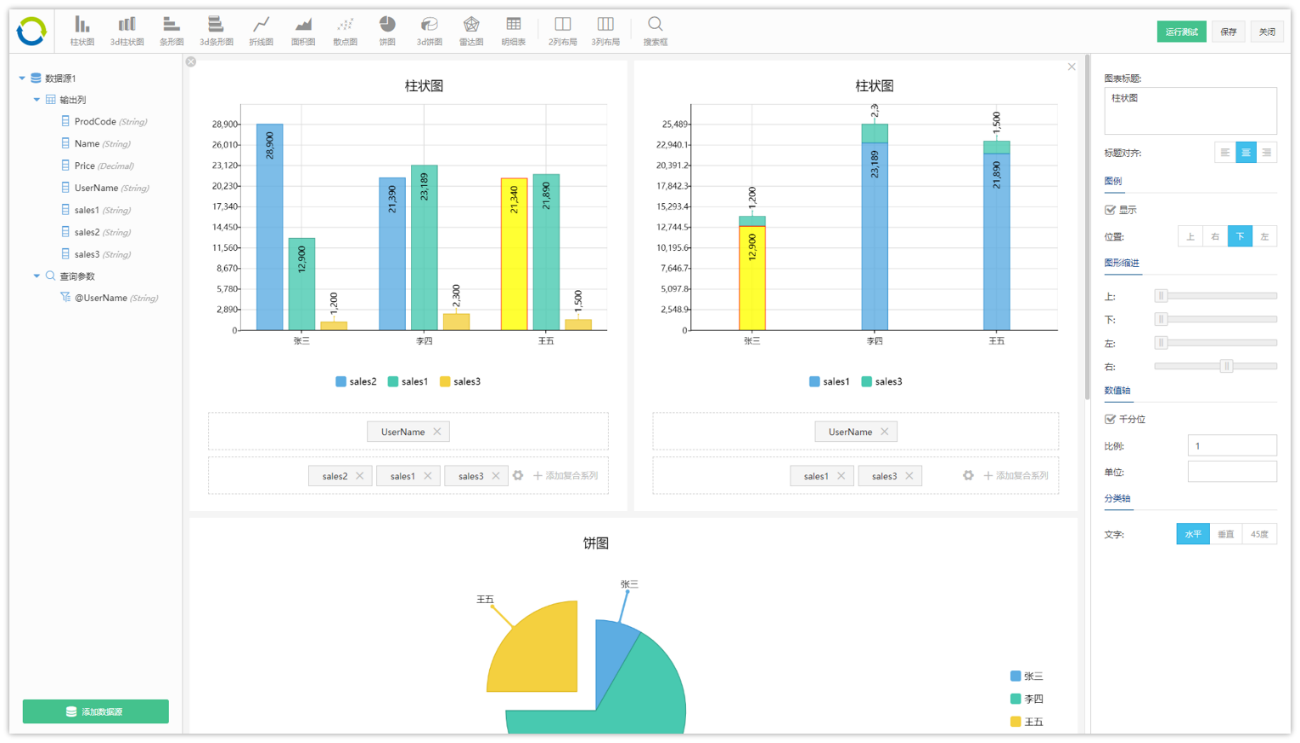
Task: Toggle the 显示 legend checkbox
Action: pyautogui.click(x=1110, y=210)
